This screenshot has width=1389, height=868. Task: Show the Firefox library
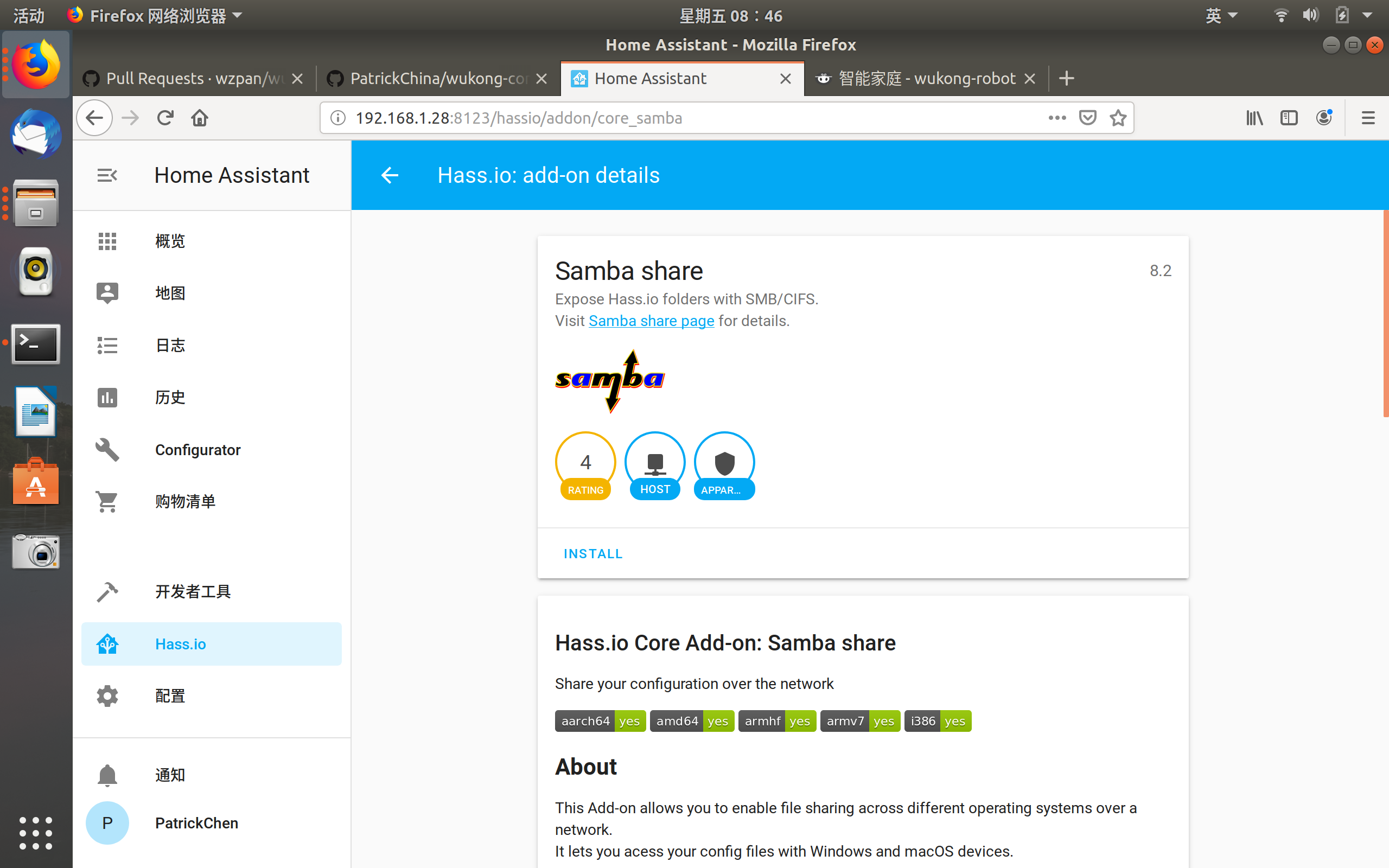pyautogui.click(x=1254, y=118)
